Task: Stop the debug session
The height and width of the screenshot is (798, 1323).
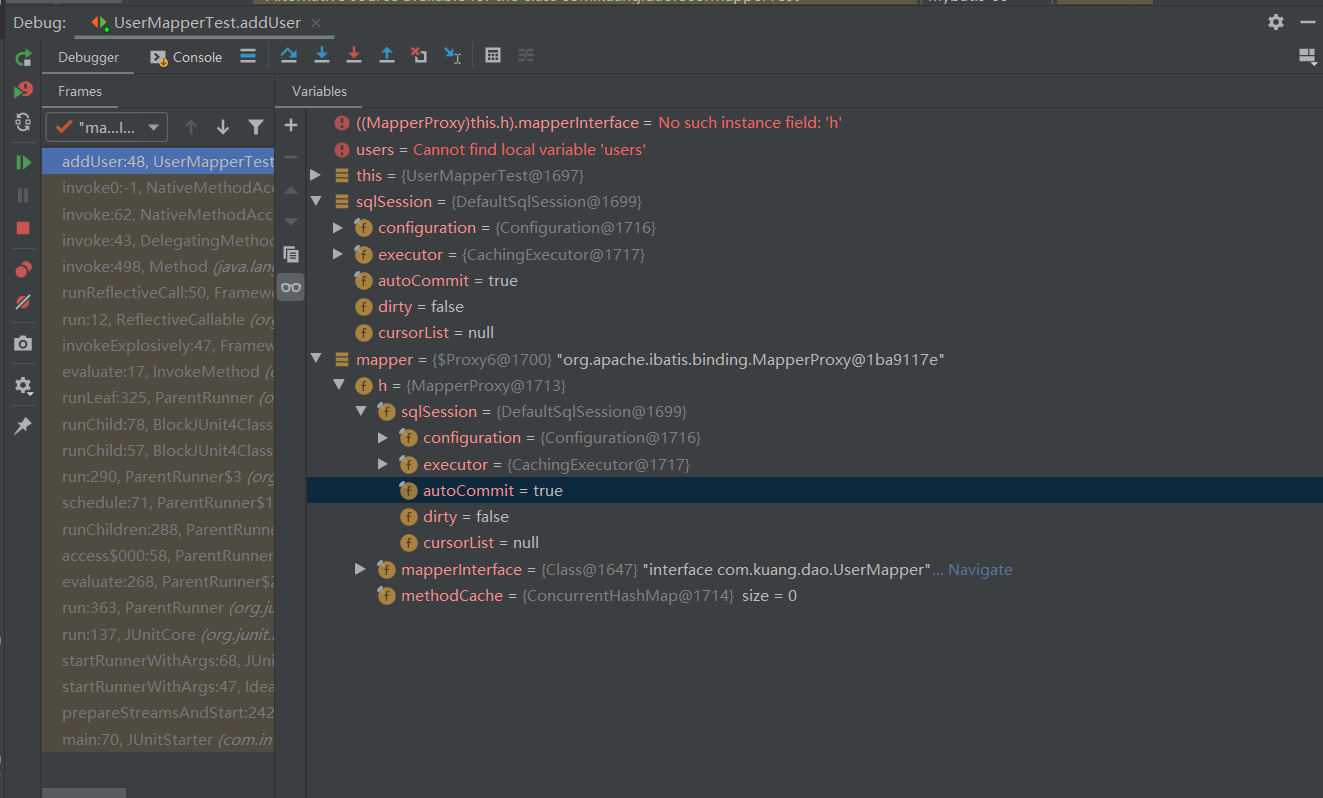Action: pyautogui.click(x=22, y=228)
